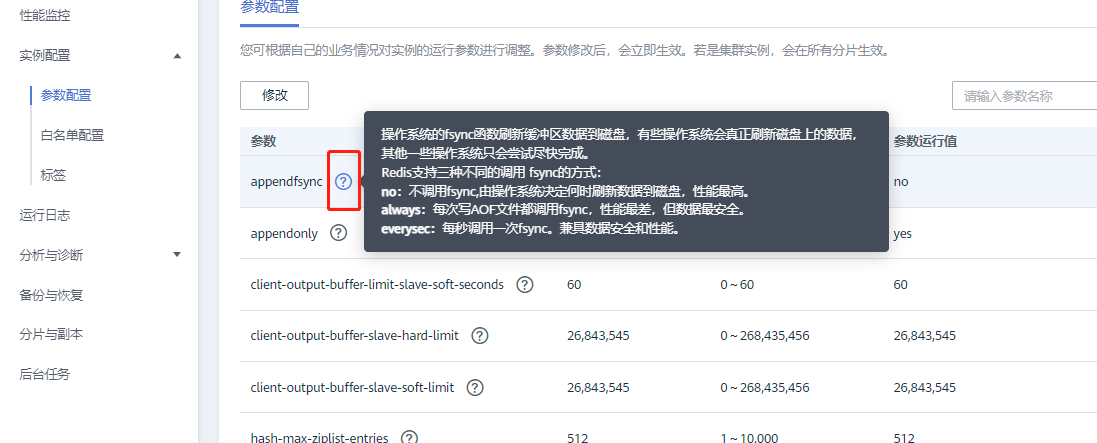The width and height of the screenshot is (1097, 443).
Task: Click the help icon next to appendfsync
Action: (343, 182)
